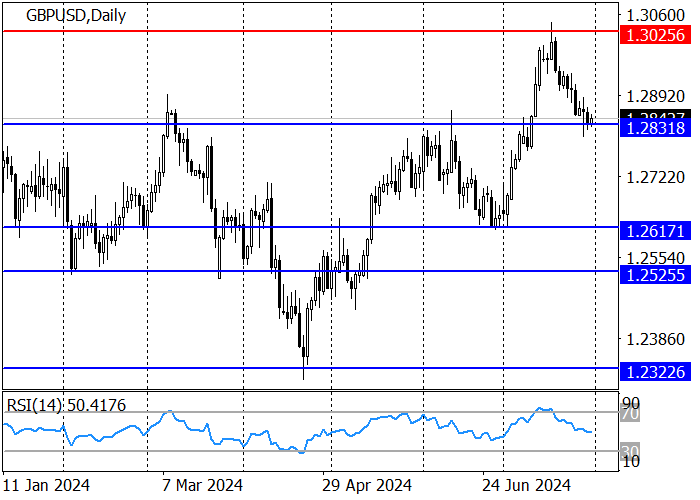Select the blue 1.23226 level price label
Viewport: 700px width, 500px height.
pos(655,372)
